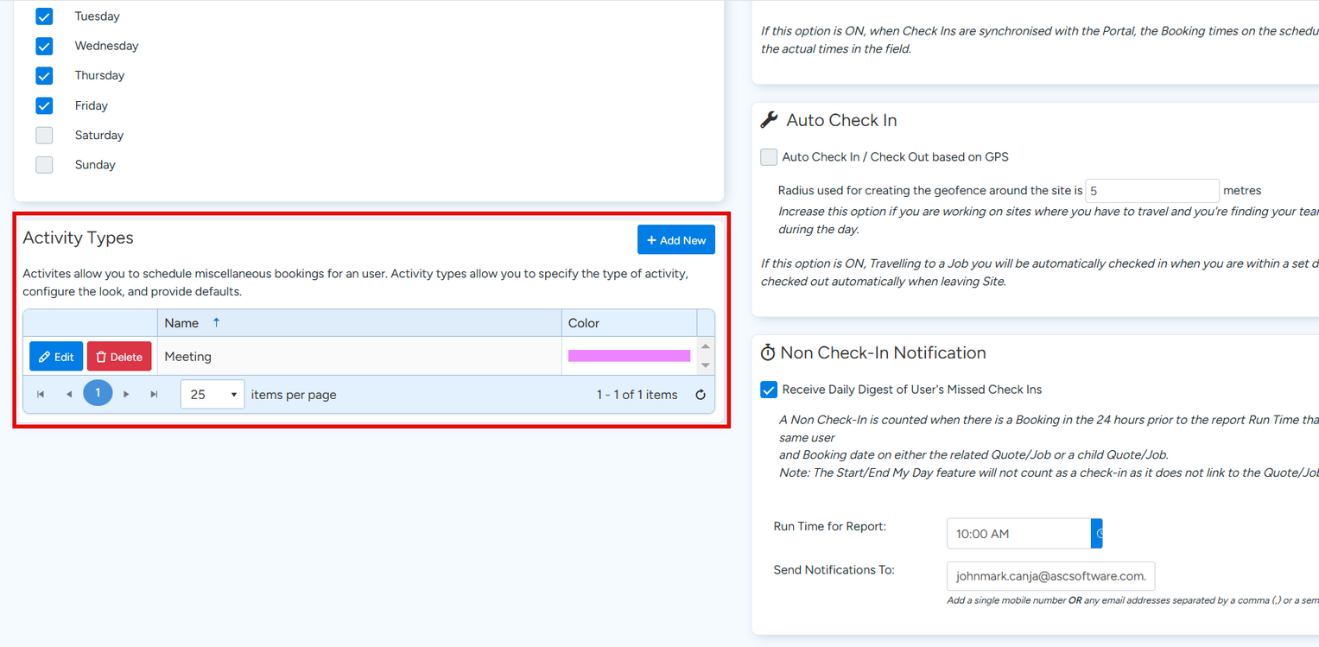
Task: Go to the first page of the grid
Action: 41,395
